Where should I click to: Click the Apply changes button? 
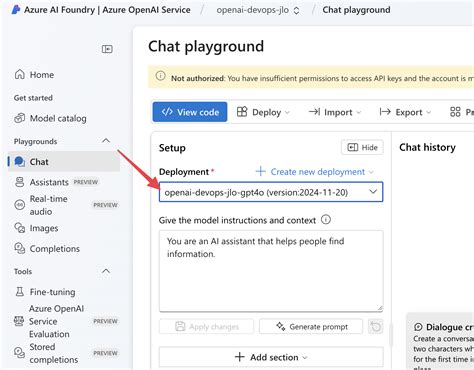(x=206, y=327)
